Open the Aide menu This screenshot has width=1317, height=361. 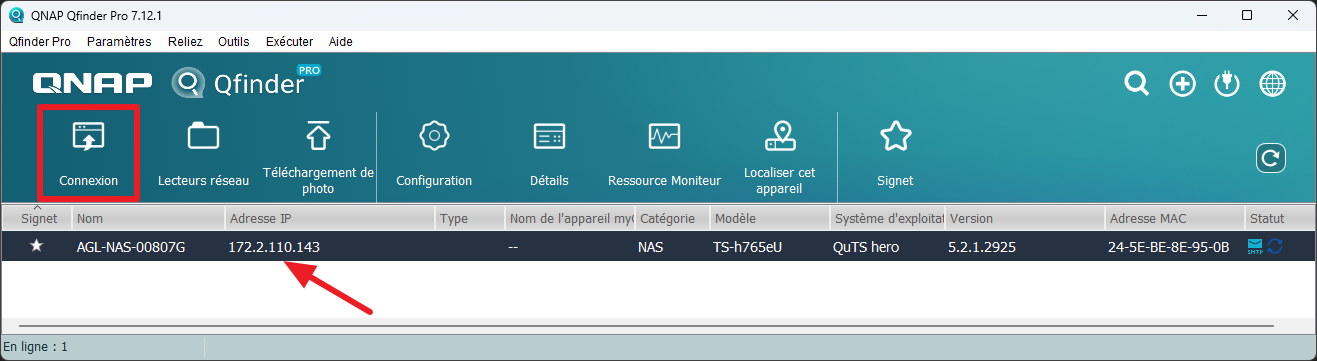click(340, 41)
